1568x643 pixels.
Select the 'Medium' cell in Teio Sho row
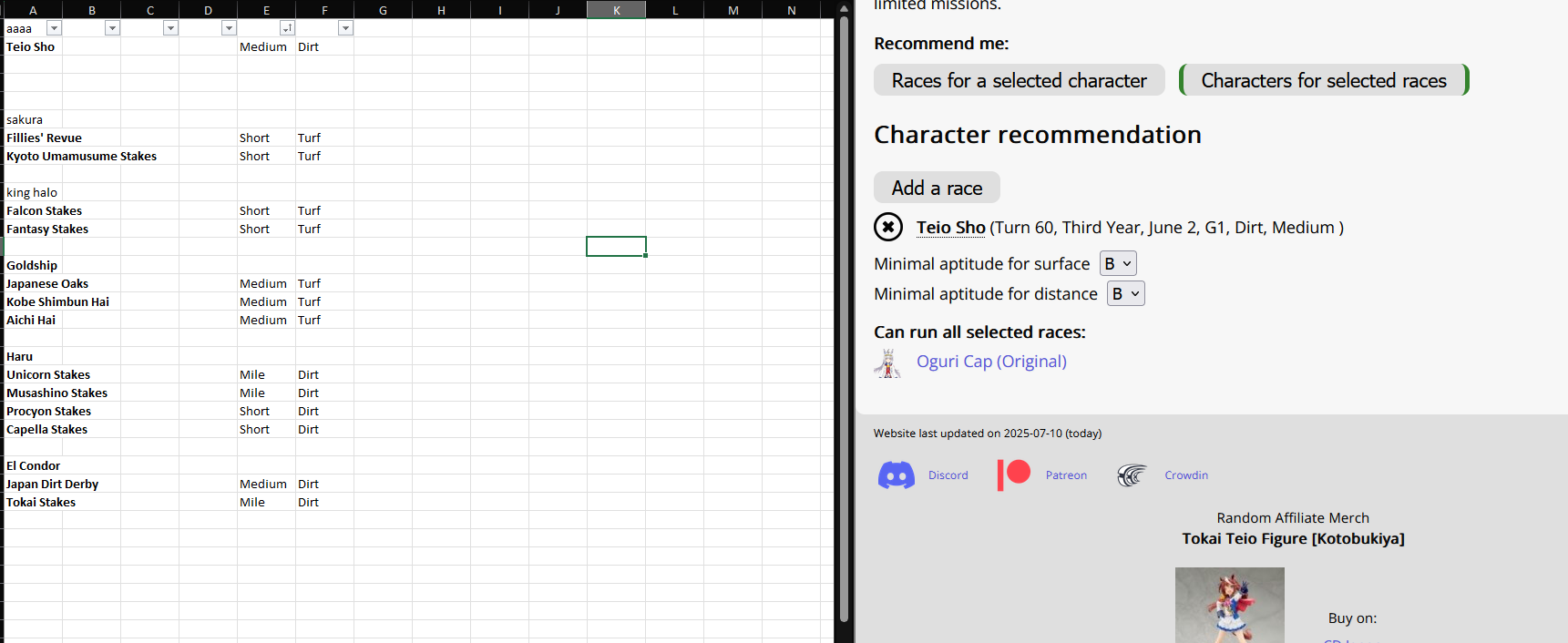(267, 46)
